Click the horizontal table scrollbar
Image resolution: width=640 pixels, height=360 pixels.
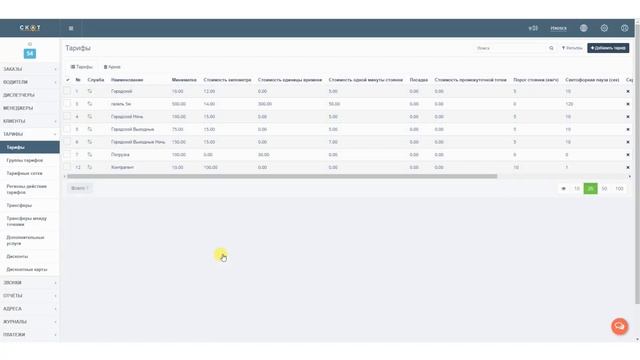pos(282,176)
